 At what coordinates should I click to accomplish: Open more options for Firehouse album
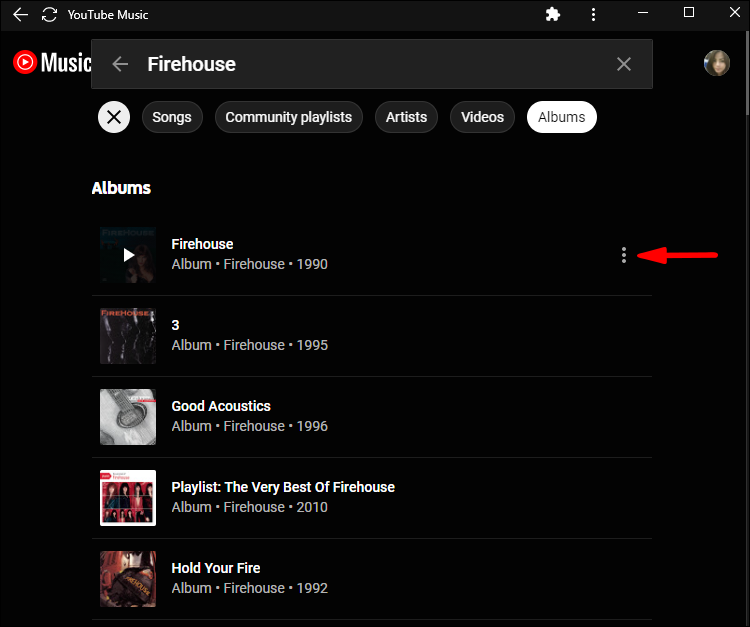pos(624,255)
